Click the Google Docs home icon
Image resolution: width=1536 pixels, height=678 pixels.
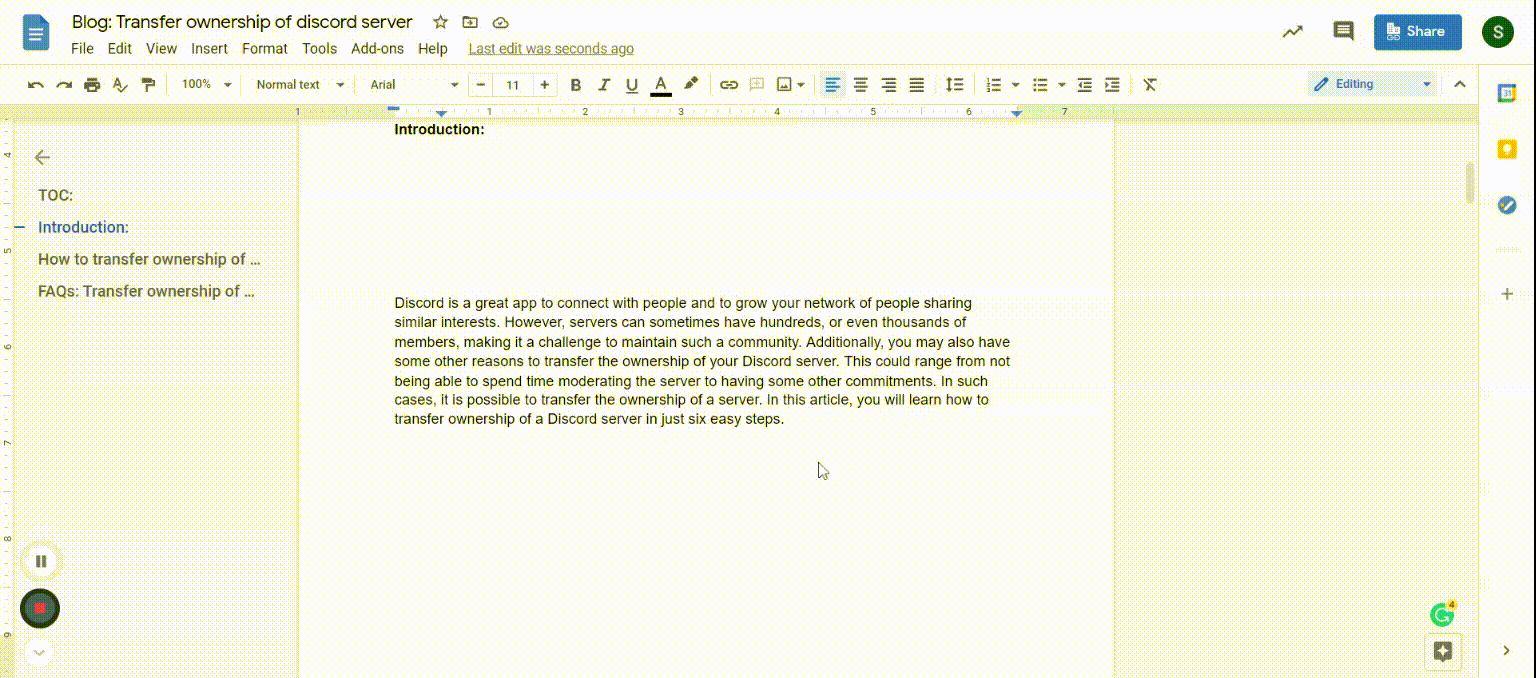36,34
